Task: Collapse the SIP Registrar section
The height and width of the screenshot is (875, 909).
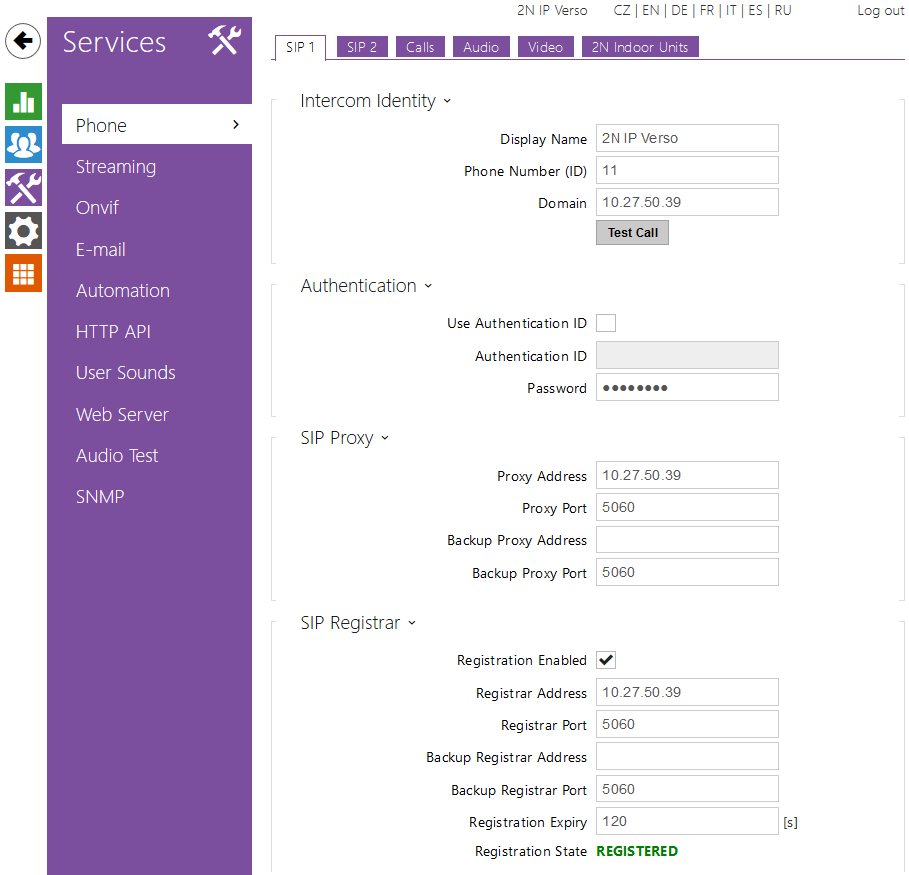Action: pos(411,623)
